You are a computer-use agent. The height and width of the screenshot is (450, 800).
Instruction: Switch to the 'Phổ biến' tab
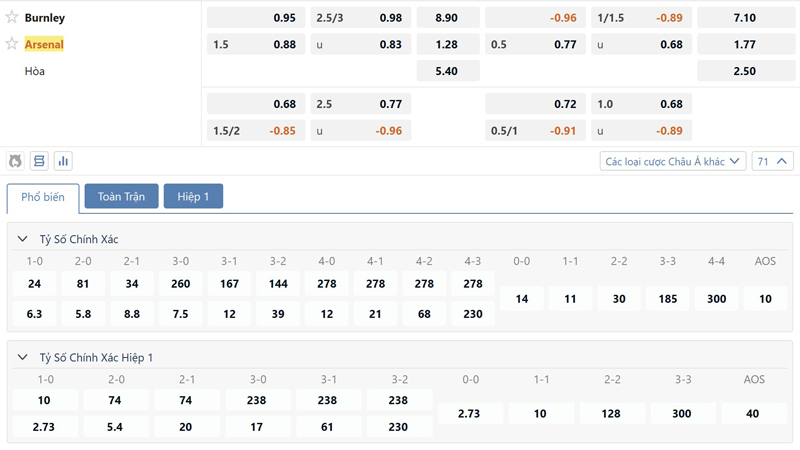[x=43, y=197]
